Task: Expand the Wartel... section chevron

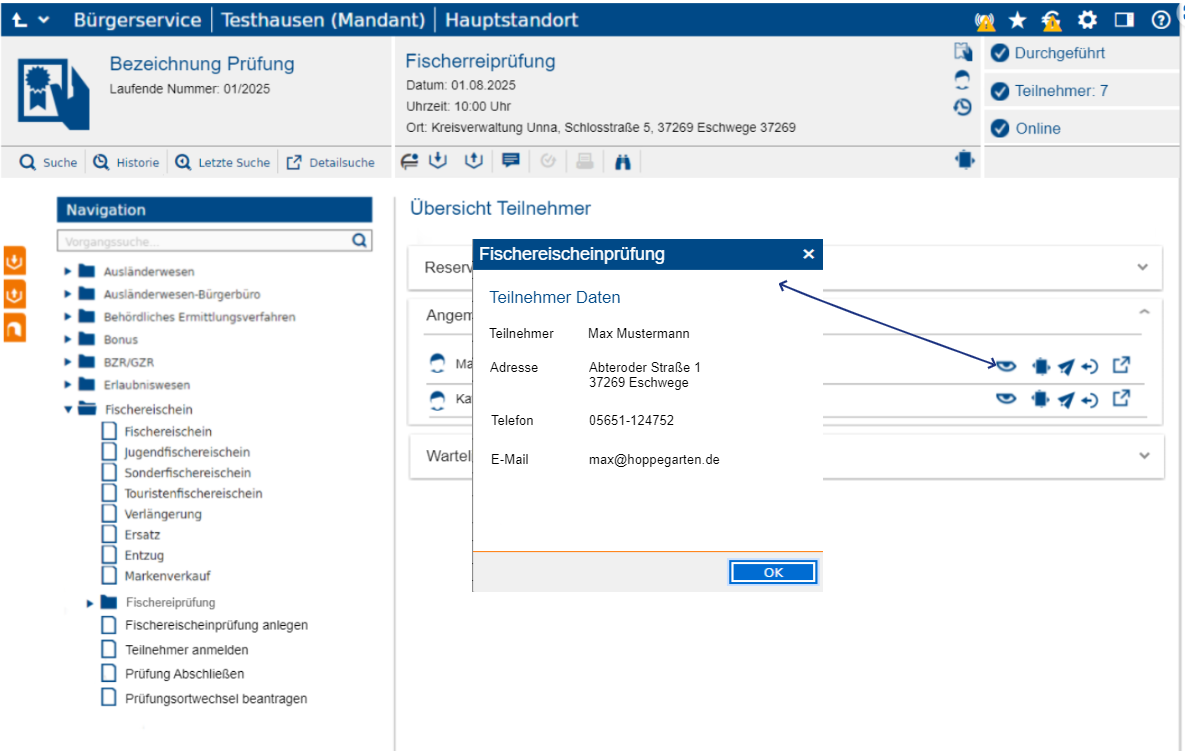Action: tap(1143, 456)
